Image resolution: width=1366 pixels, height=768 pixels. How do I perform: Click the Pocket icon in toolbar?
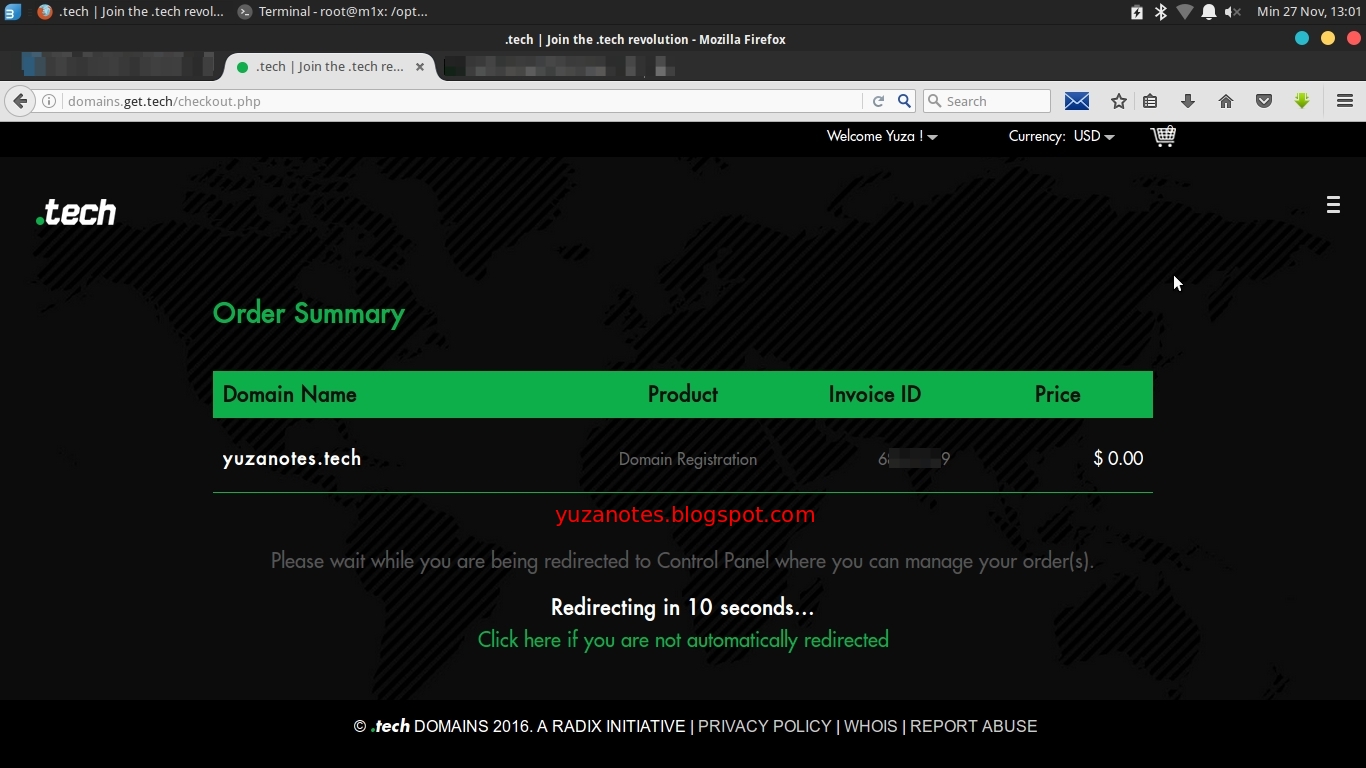point(1264,101)
